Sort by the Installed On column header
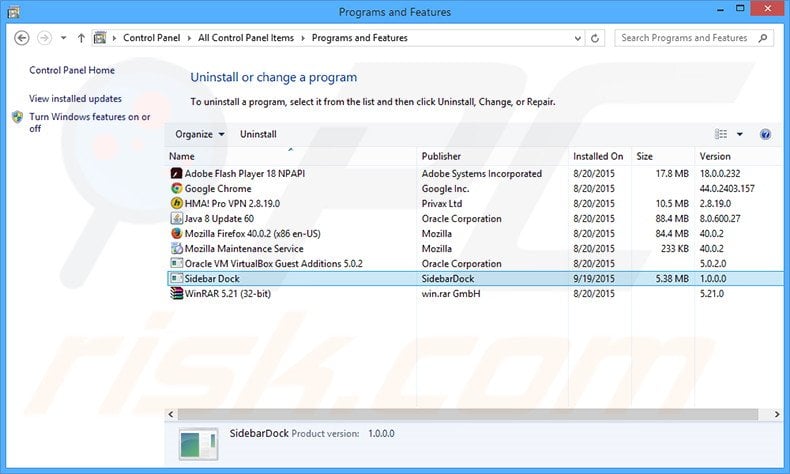This screenshot has height=474, width=790. point(600,156)
